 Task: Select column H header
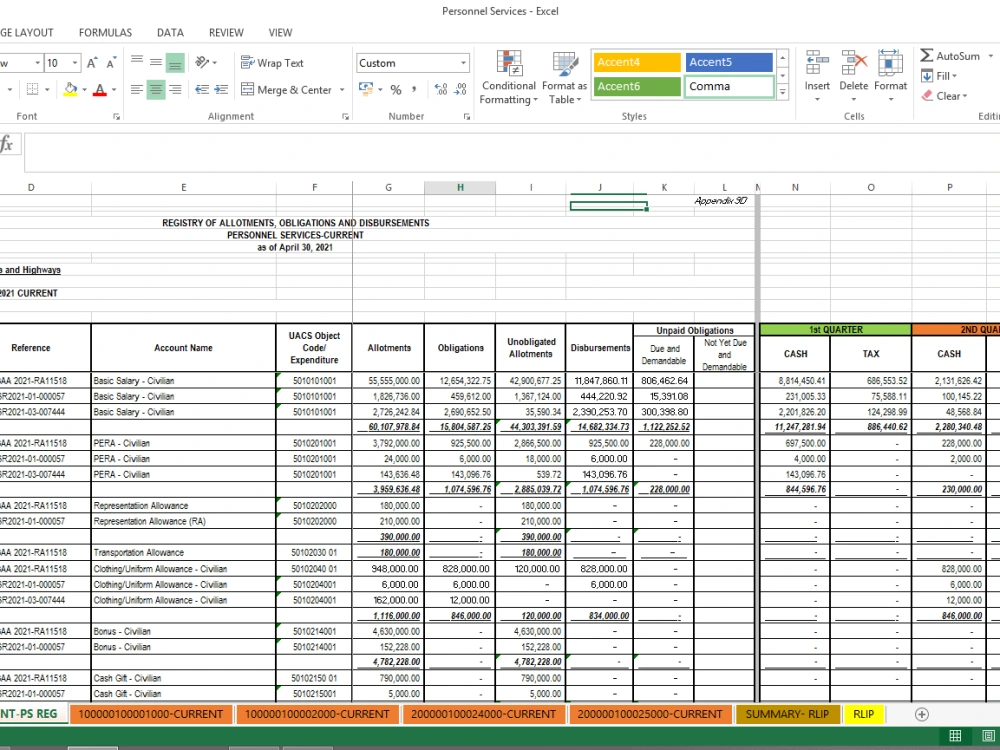(460, 188)
